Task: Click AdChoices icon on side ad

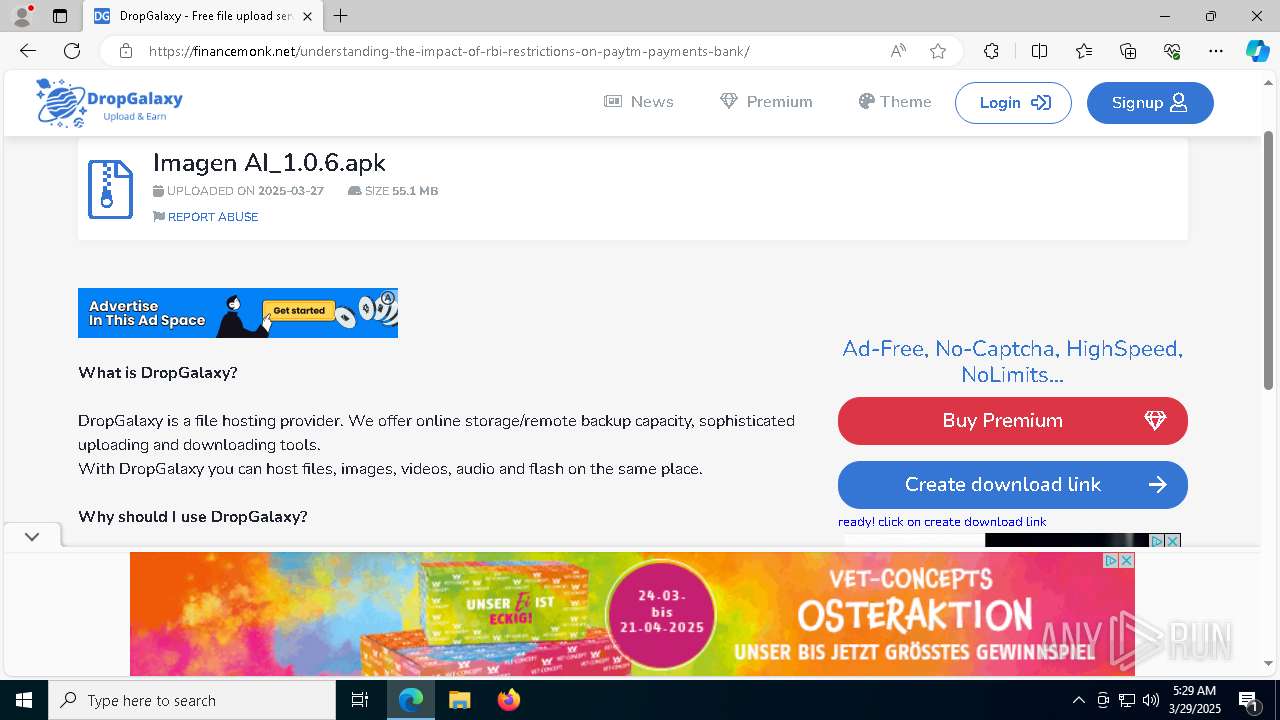Action: click(1158, 541)
